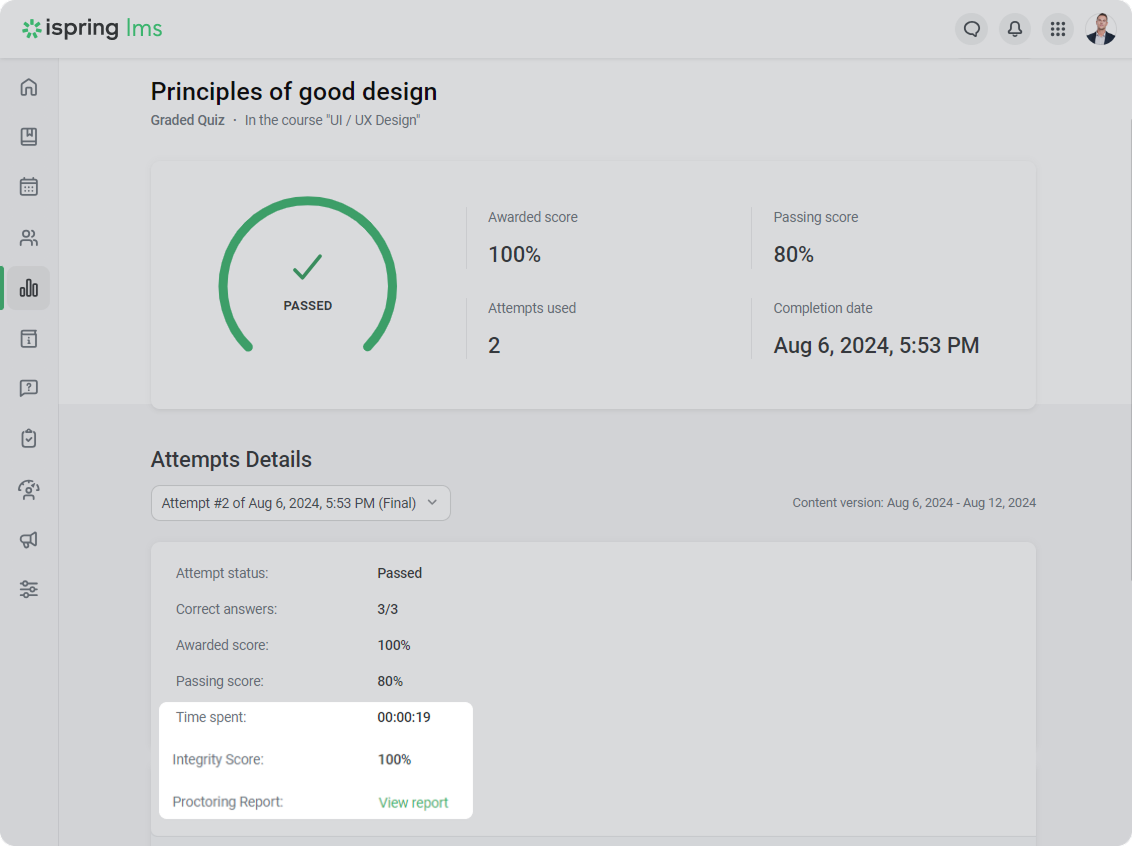The image size is (1132, 846).
Task: Open the Users people icon in sidebar
Action: coord(29,238)
